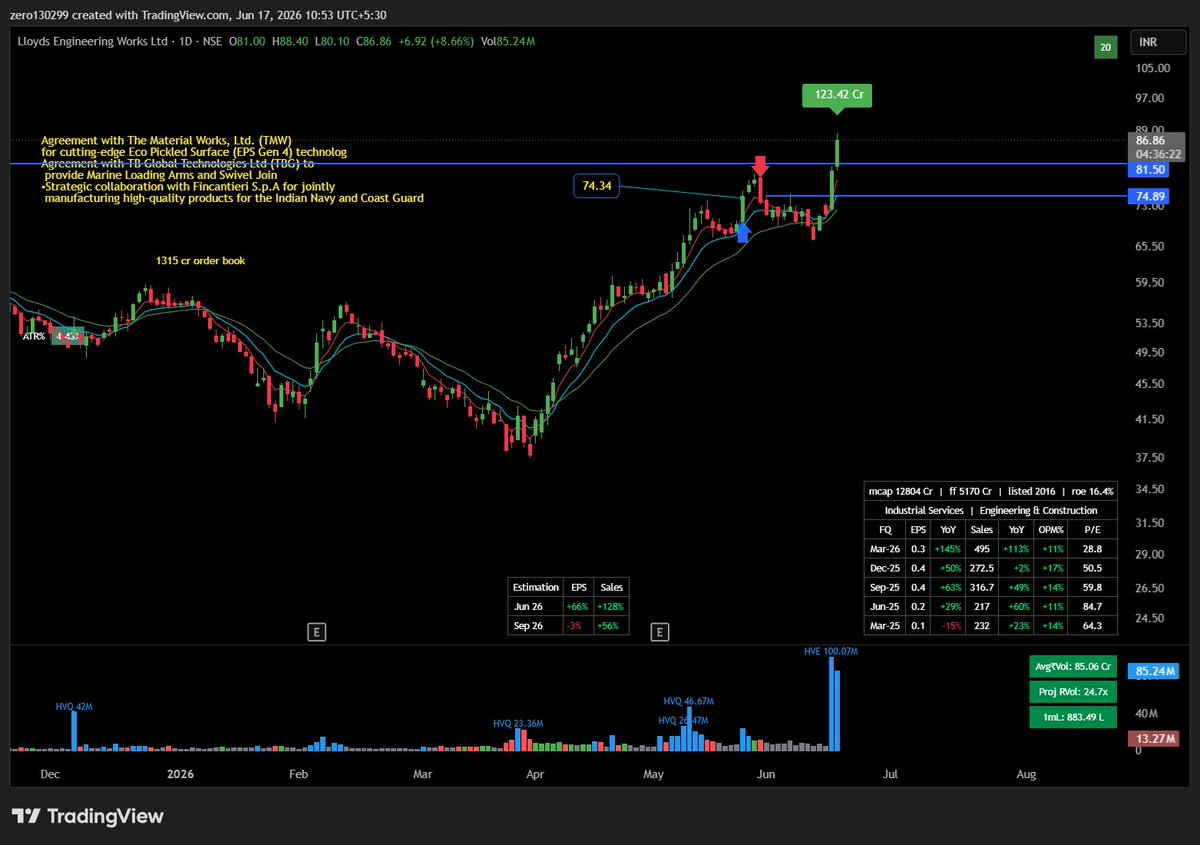Click the HVQ 23.36M volume label

(x=518, y=723)
